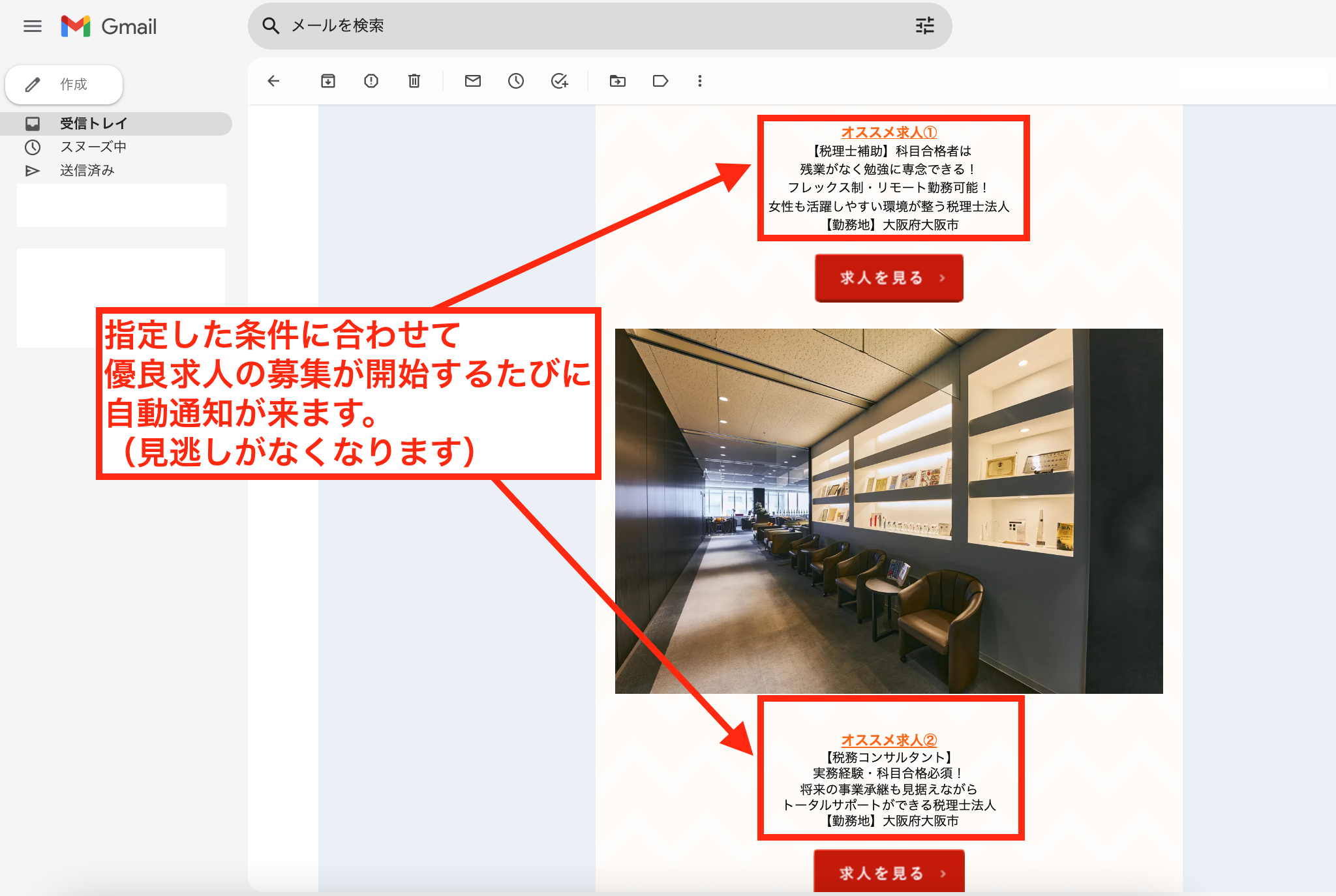The width and height of the screenshot is (1336, 896).
Task: Open the Move to folder icon
Action: pos(617,81)
